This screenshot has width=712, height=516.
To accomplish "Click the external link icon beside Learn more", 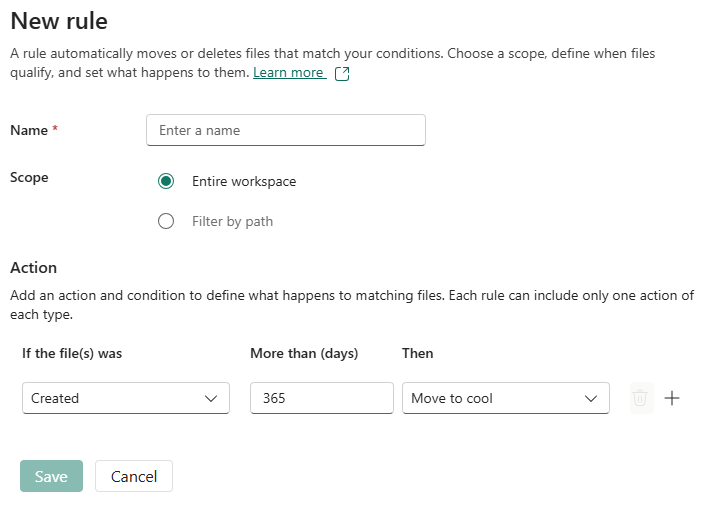I will pyautogui.click(x=342, y=74).
